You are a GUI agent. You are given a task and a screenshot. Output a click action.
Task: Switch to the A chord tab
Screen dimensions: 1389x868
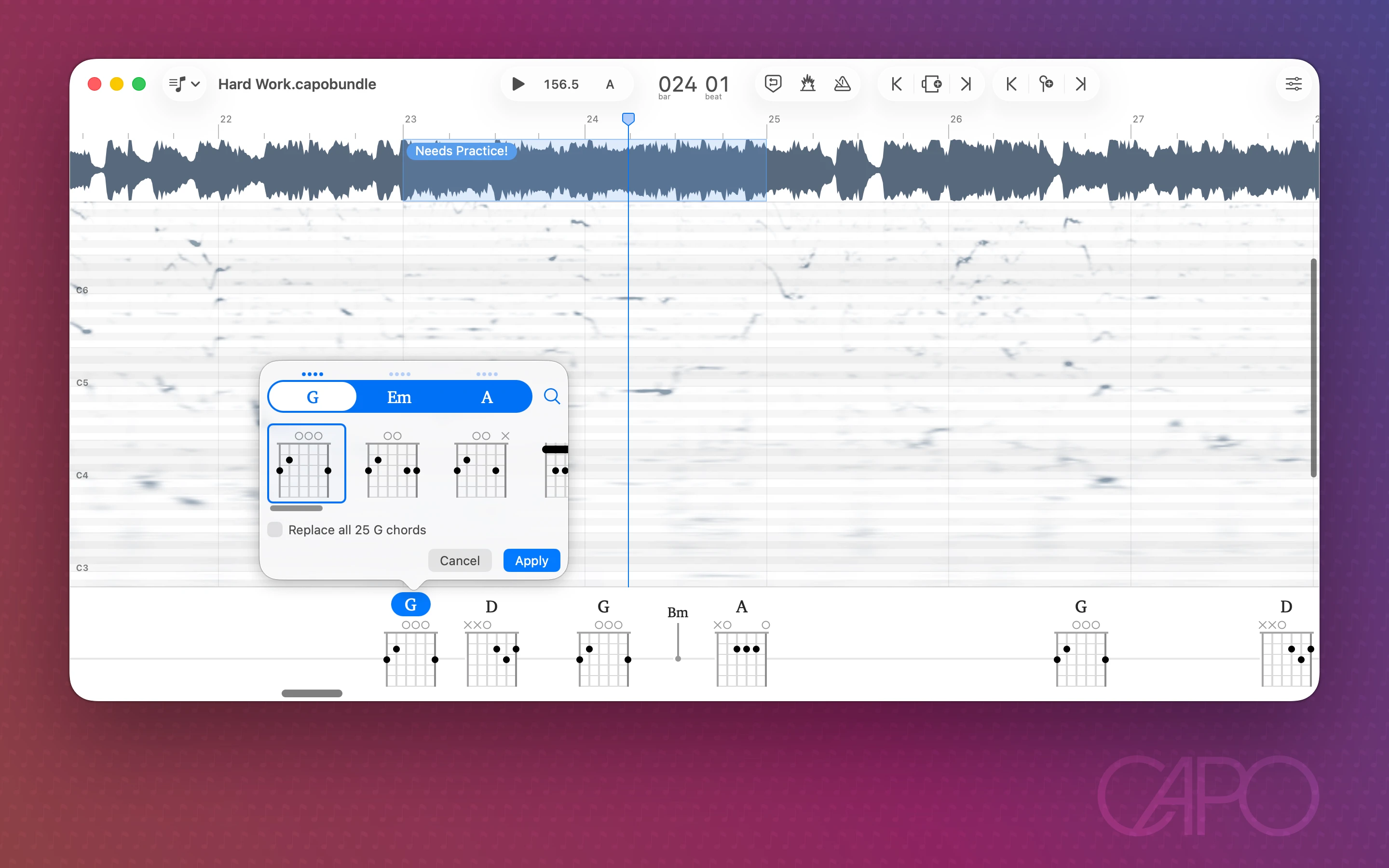tap(487, 397)
